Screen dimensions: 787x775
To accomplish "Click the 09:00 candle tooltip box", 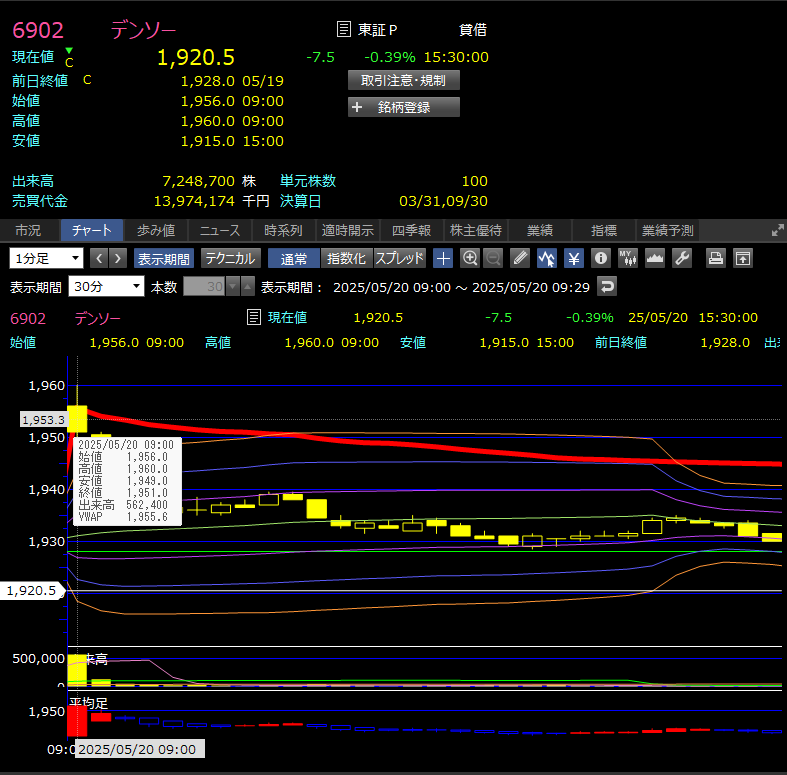I will coord(127,481).
